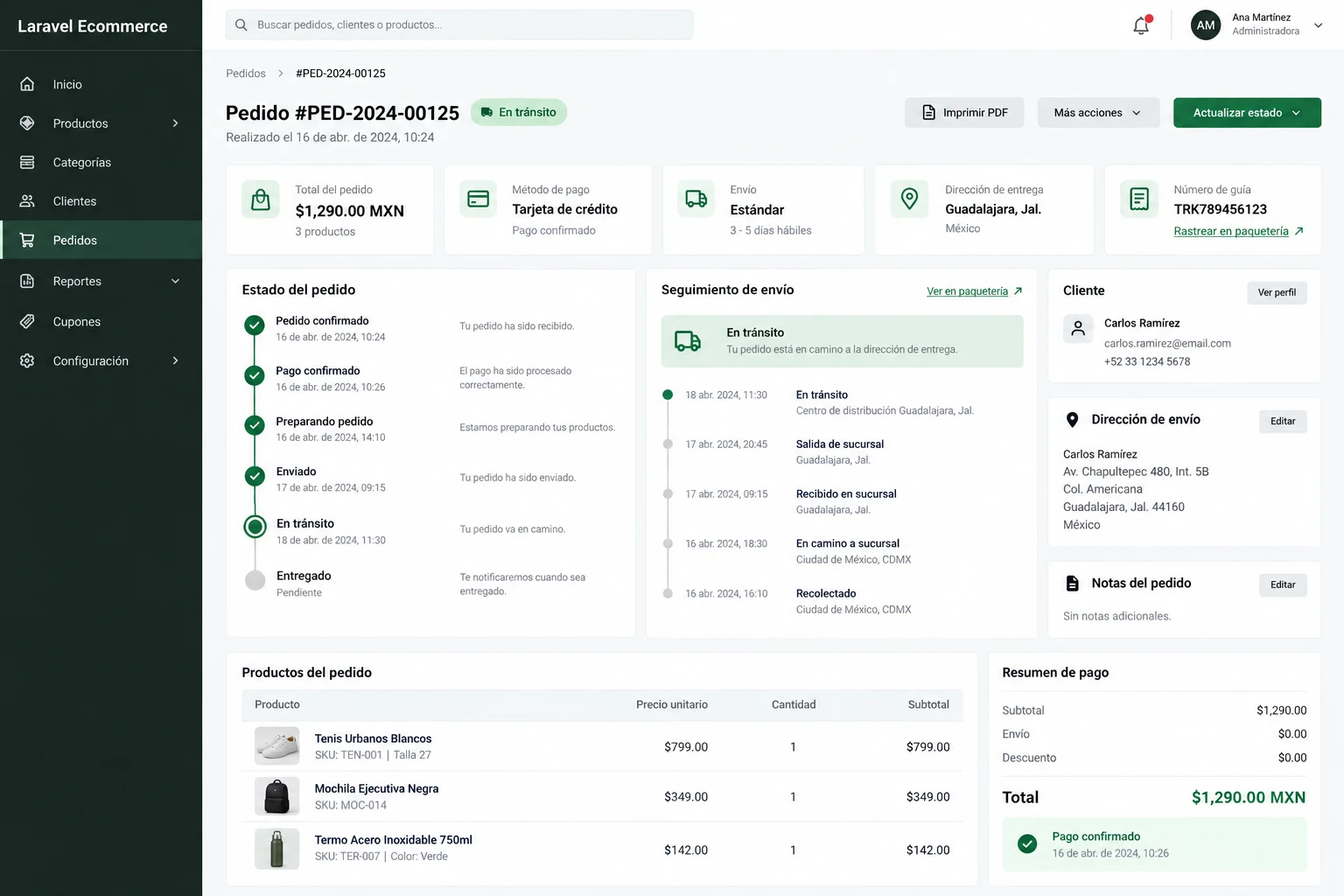Viewport: 1344px width, 896px height.
Task: Focus the search field for pedidos, clientes o productos
Action: 459,24
